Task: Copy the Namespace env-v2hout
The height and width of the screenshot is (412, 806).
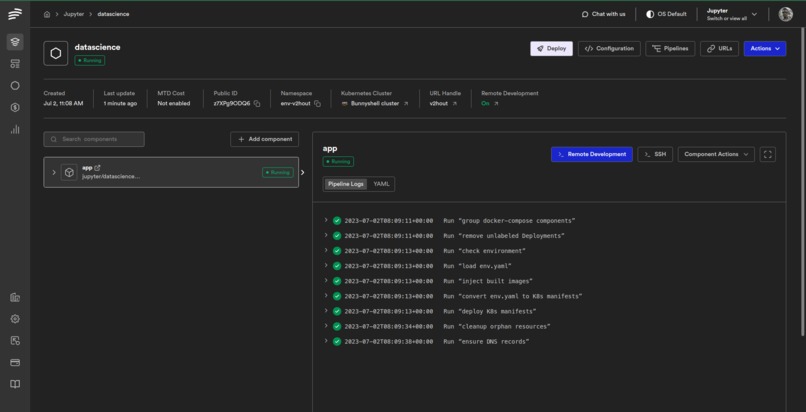Action: click(317, 104)
